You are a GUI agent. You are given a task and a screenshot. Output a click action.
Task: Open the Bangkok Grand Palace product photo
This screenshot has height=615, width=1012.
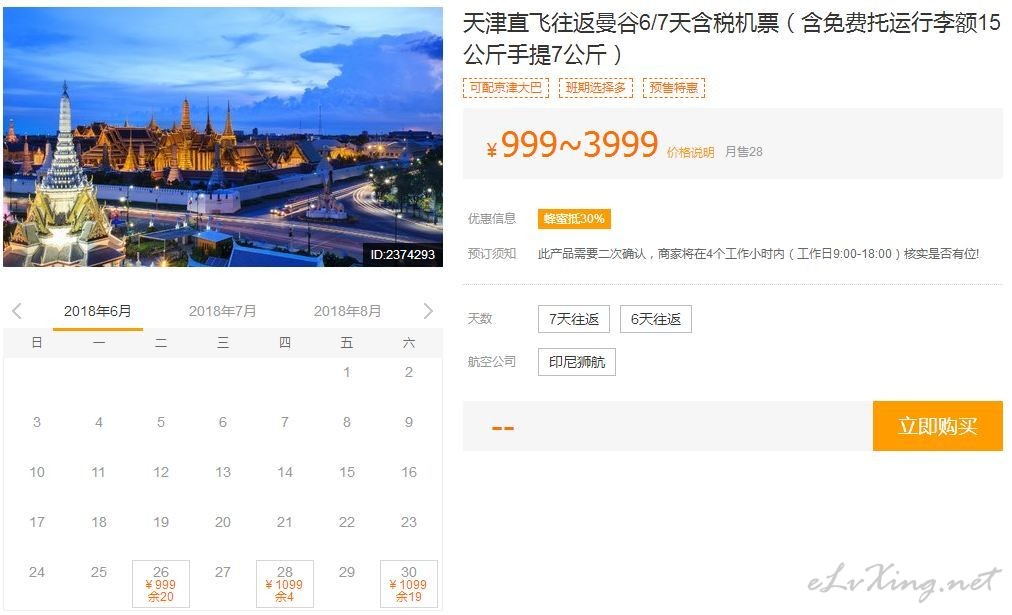pyautogui.click(x=223, y=137)
